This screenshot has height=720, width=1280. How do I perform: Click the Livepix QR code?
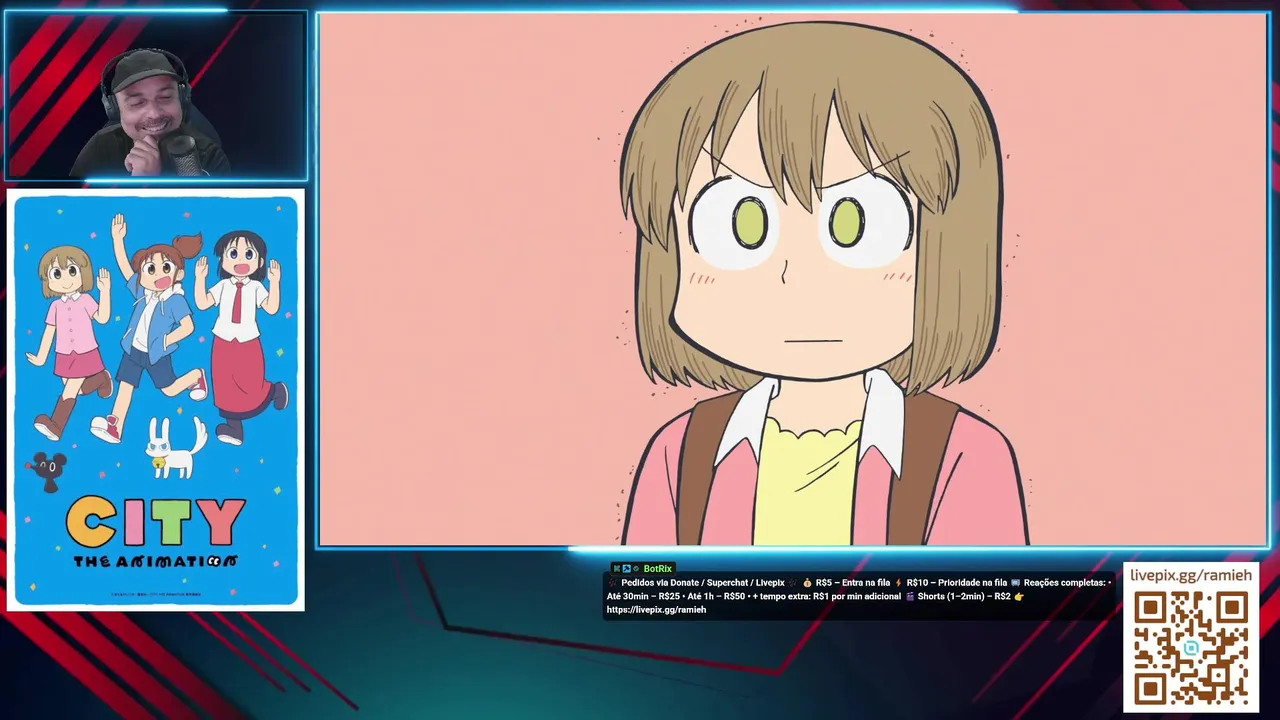click(x=1190, y=649)
